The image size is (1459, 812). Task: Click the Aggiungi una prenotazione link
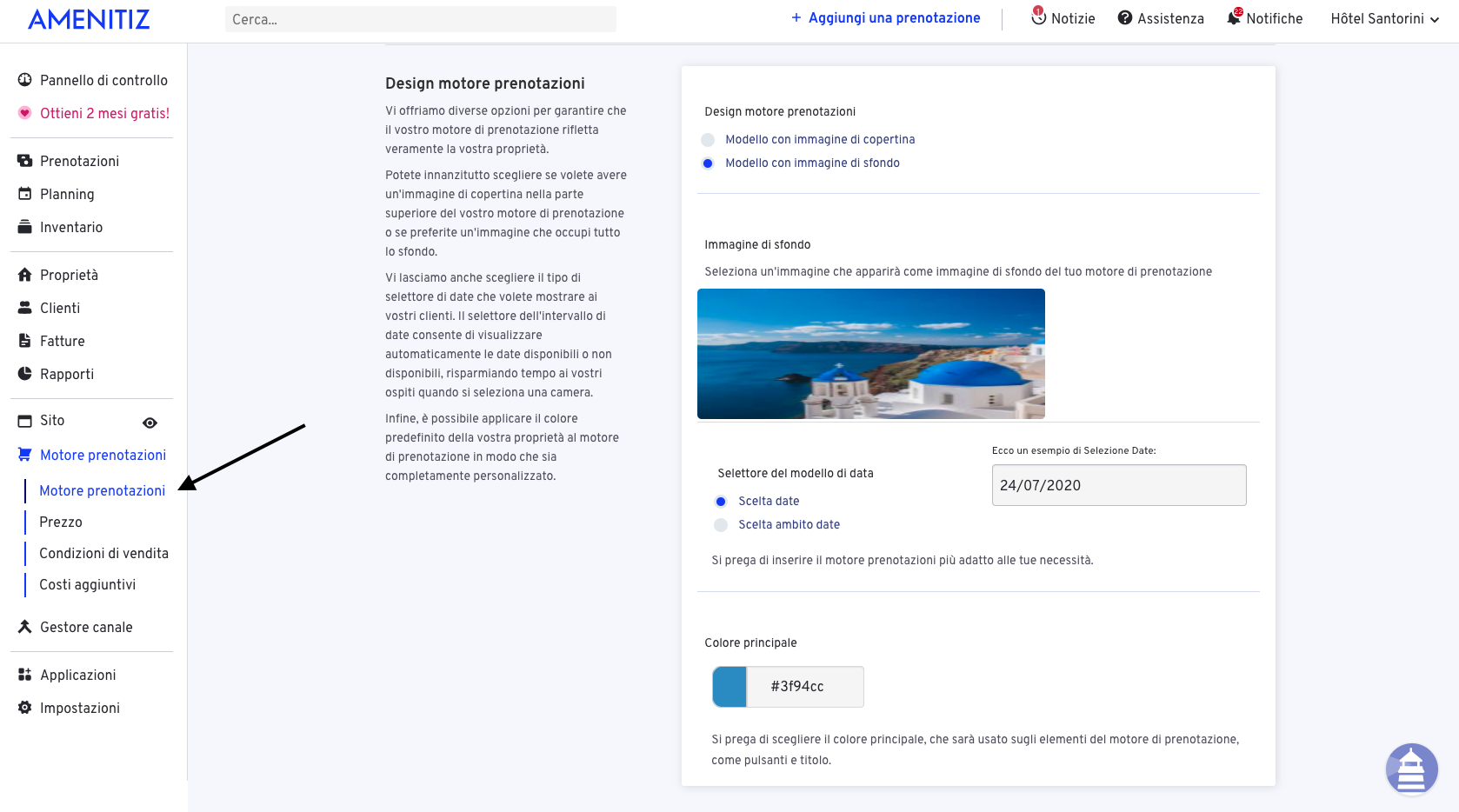(x=894, y=17)
